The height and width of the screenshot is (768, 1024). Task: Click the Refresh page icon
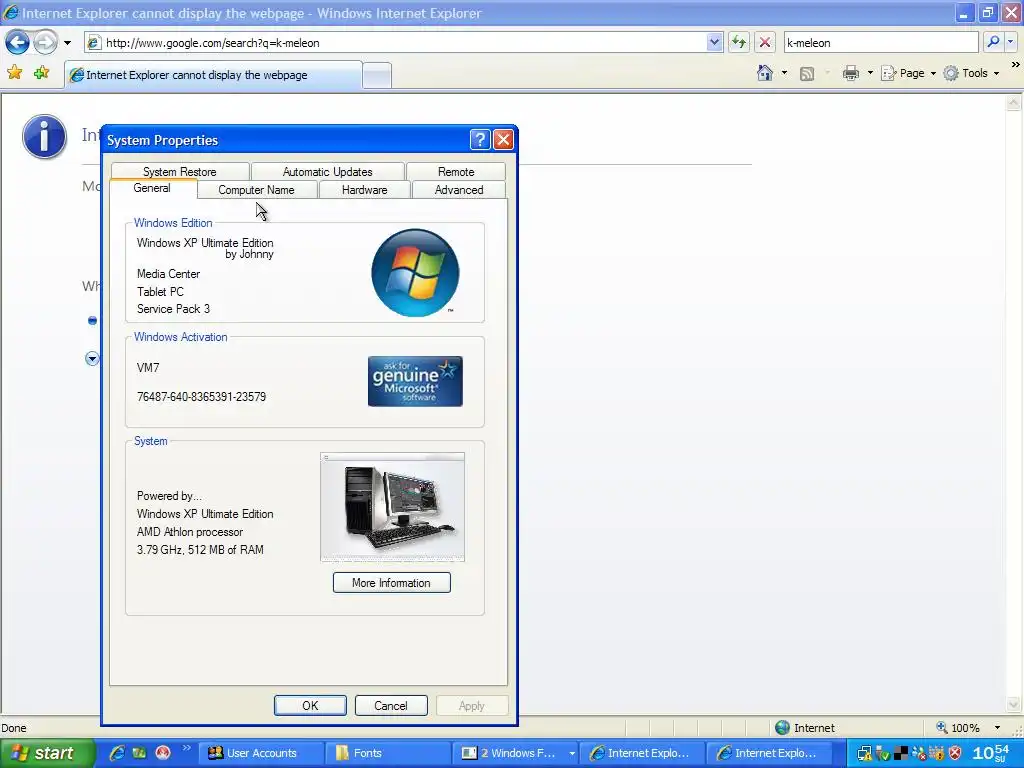(x=739, y=43)
